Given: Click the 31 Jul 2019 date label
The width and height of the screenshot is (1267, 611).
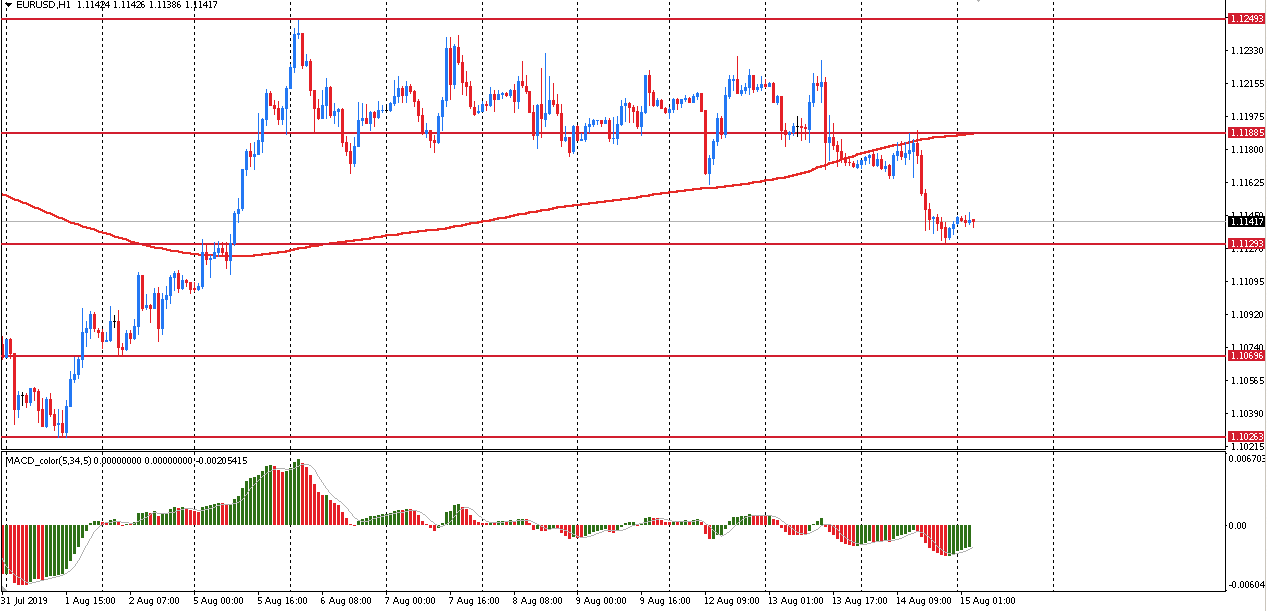Looking at the screenshot, I should click(x=25, y=601).
